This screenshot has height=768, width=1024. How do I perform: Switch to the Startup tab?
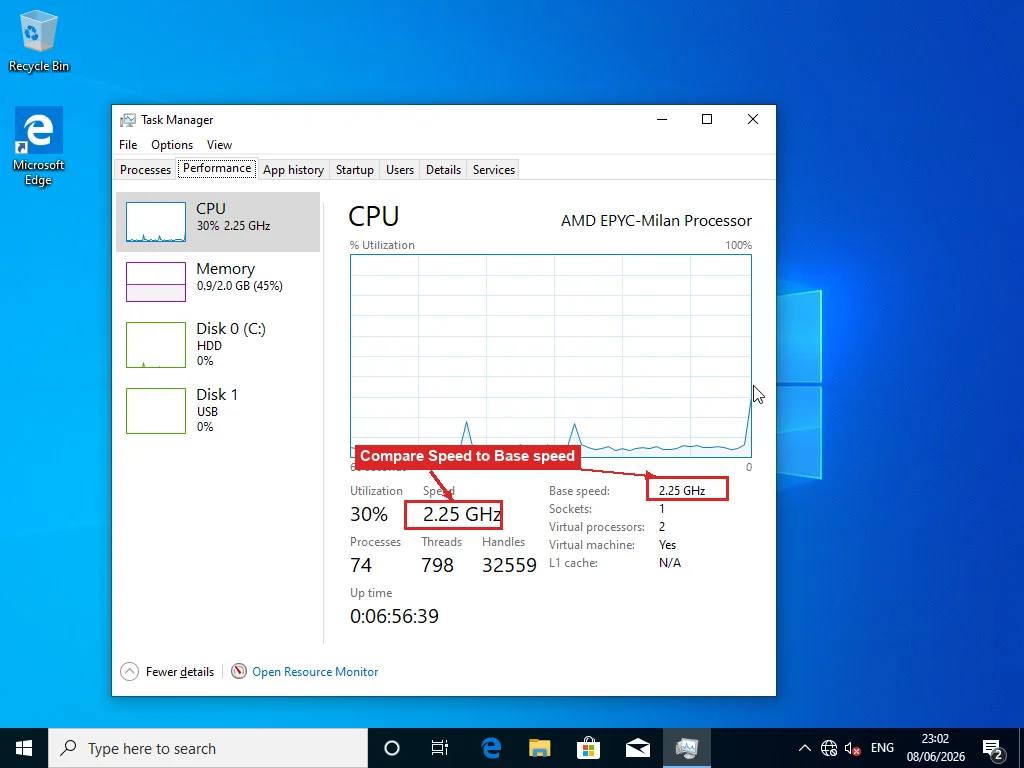pyautogui.click(x=355, y=170)
